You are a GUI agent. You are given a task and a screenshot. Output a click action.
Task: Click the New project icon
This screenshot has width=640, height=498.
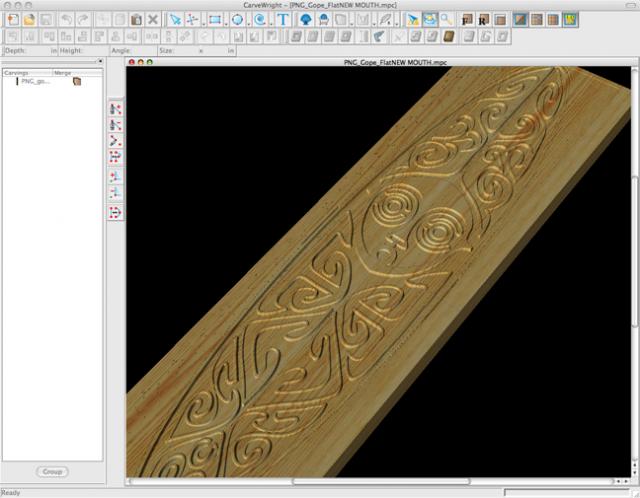pyautogui.click(x=12, y=19)
